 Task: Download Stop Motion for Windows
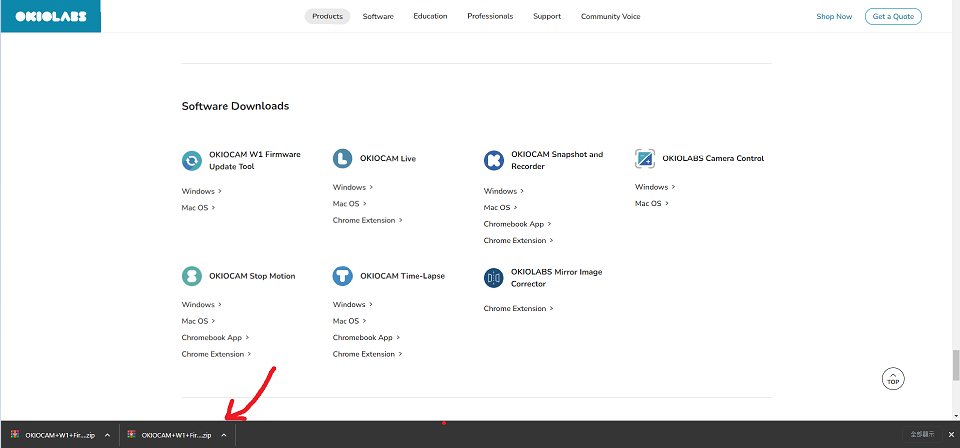[x=201, y=304]
